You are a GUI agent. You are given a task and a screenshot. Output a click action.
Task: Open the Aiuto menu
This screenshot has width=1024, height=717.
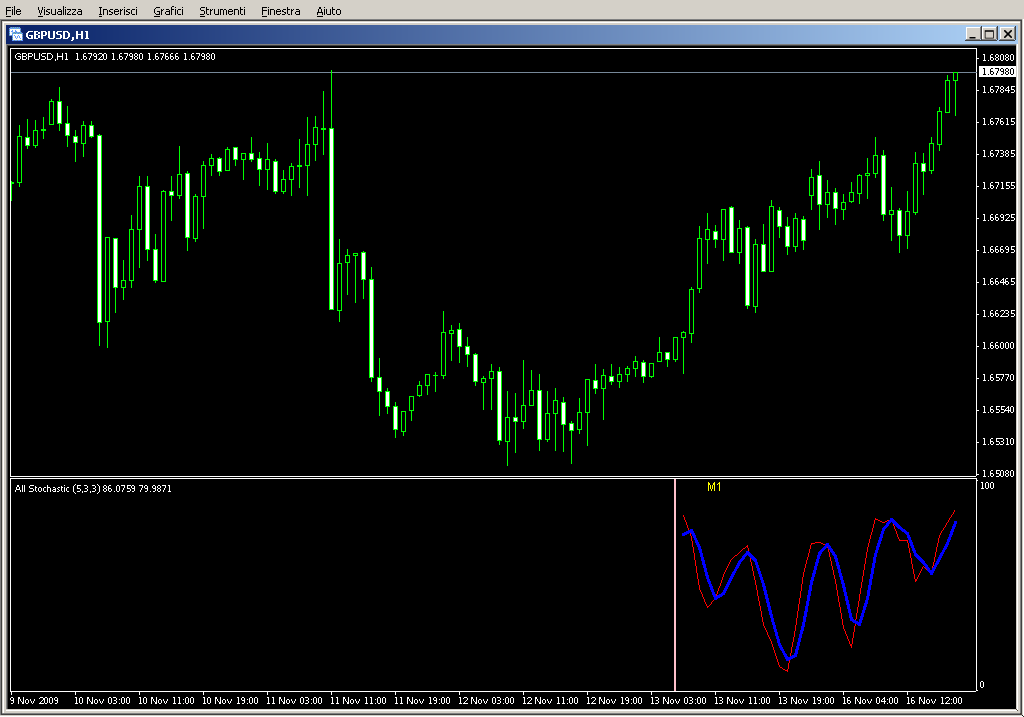click(x=328, y=11)
